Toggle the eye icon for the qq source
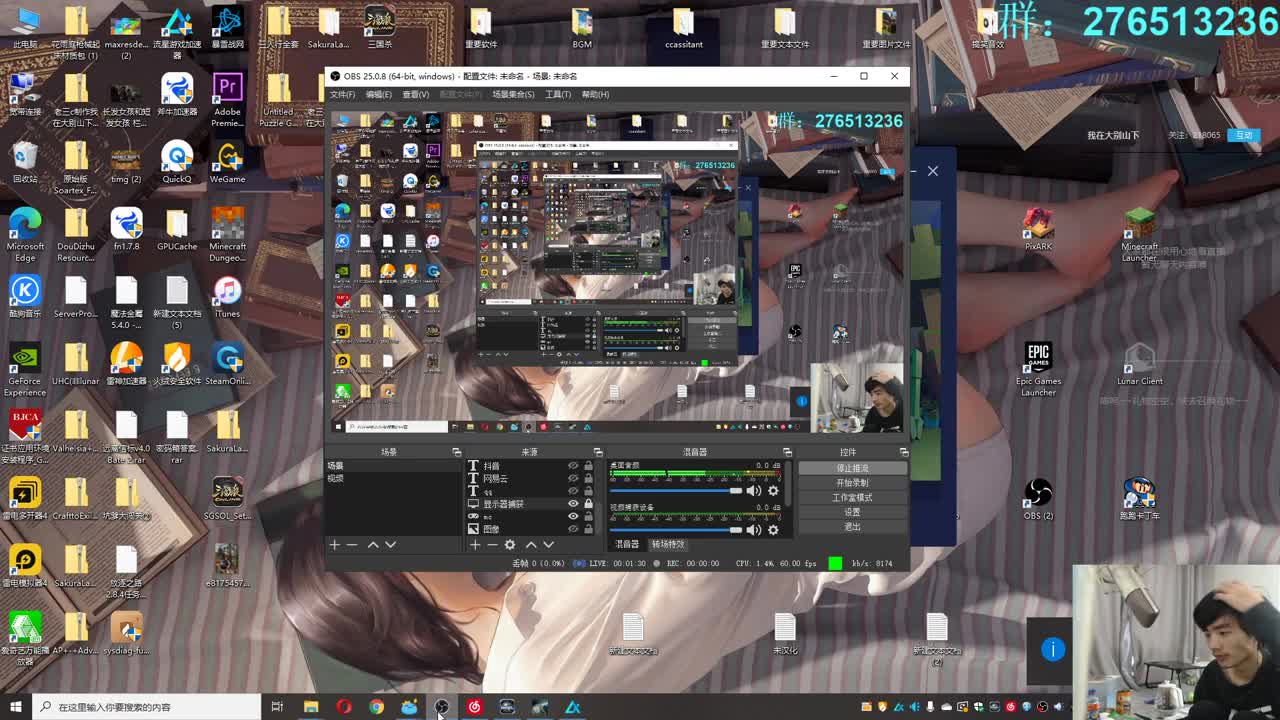 coord(573,491)
